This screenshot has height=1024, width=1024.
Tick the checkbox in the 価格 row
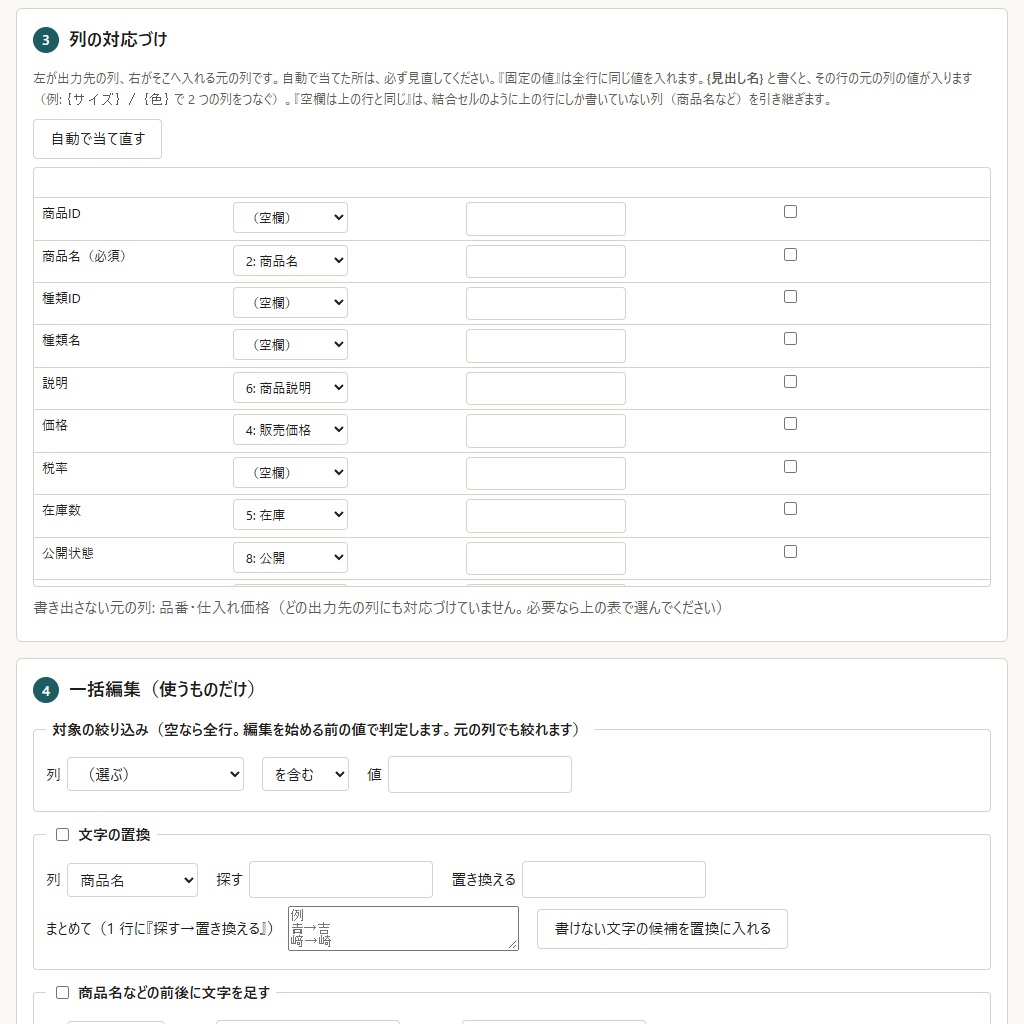click(790, 423)
